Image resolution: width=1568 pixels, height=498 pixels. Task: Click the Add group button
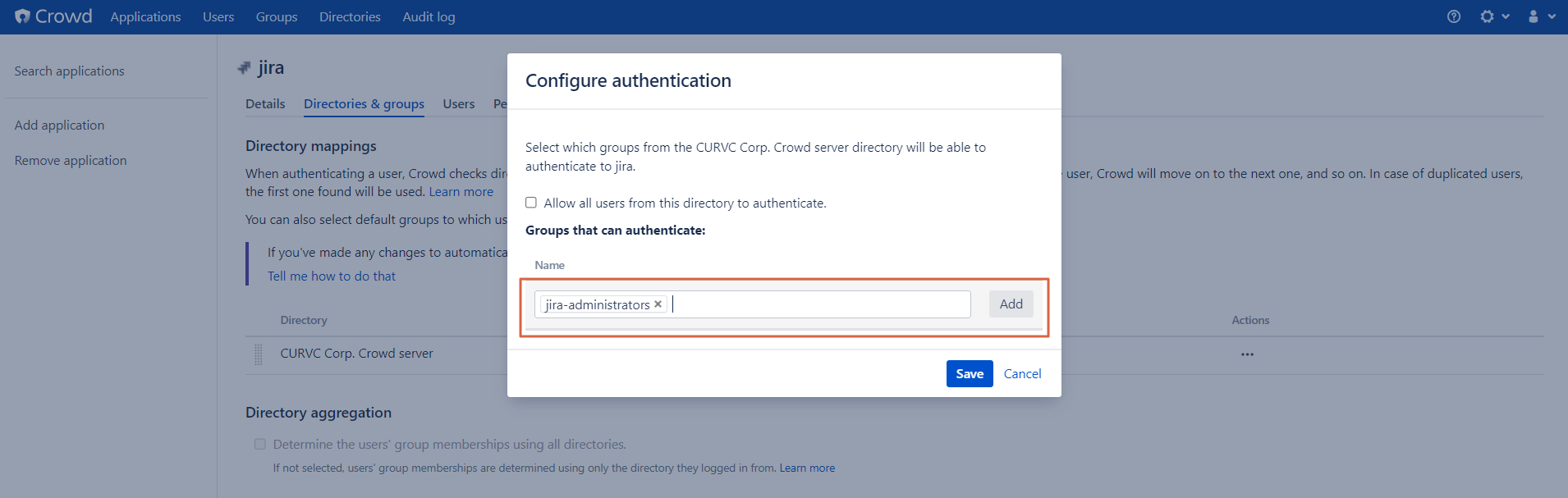pos(1011,304)
